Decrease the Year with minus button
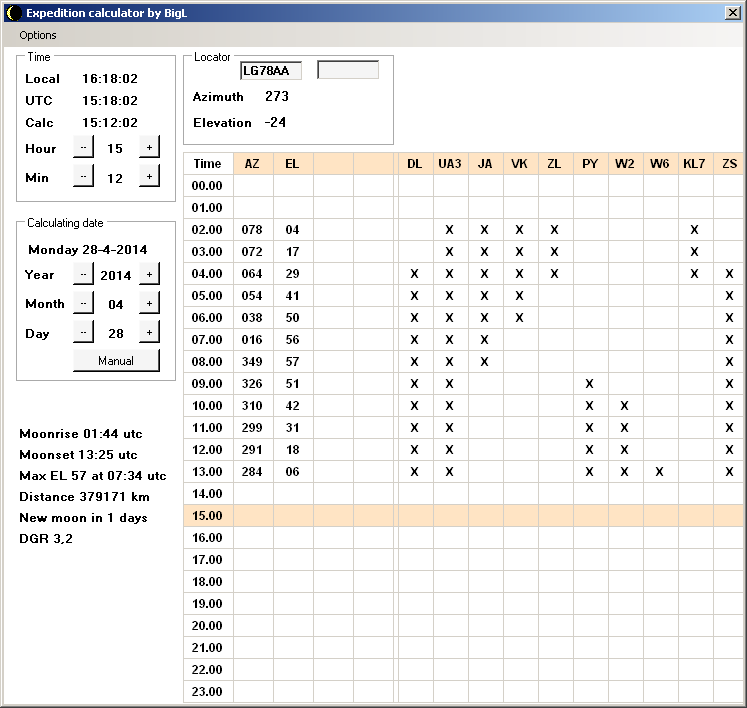Viewport: 747px width, 708px height. 82,275
